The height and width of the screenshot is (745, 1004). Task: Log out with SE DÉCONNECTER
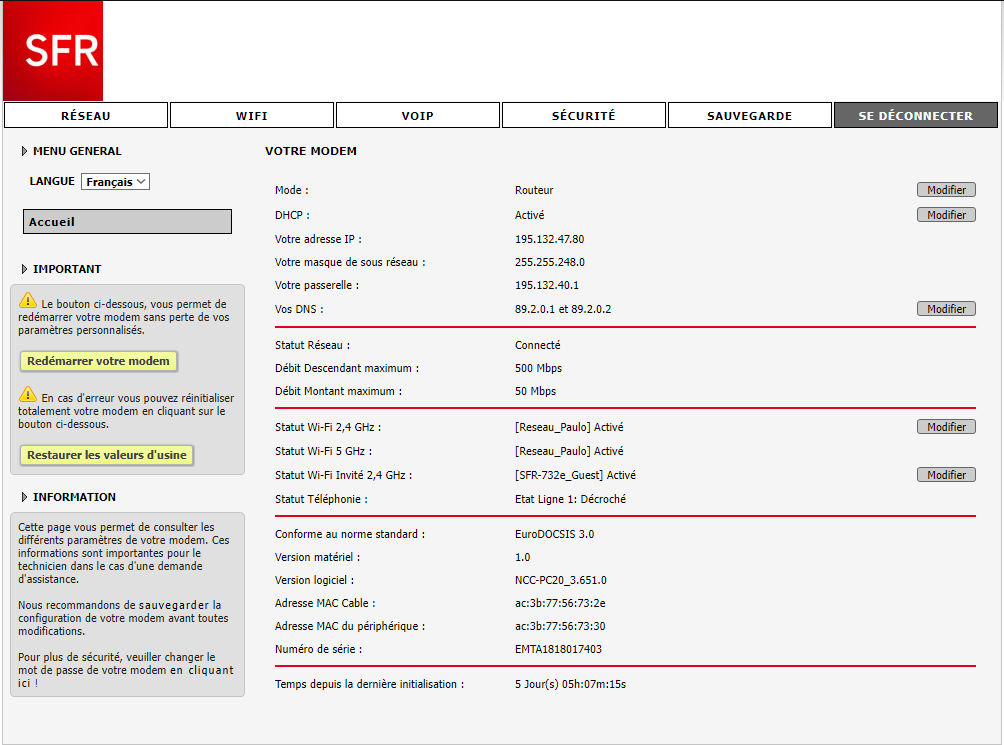[x=915, y=116]
